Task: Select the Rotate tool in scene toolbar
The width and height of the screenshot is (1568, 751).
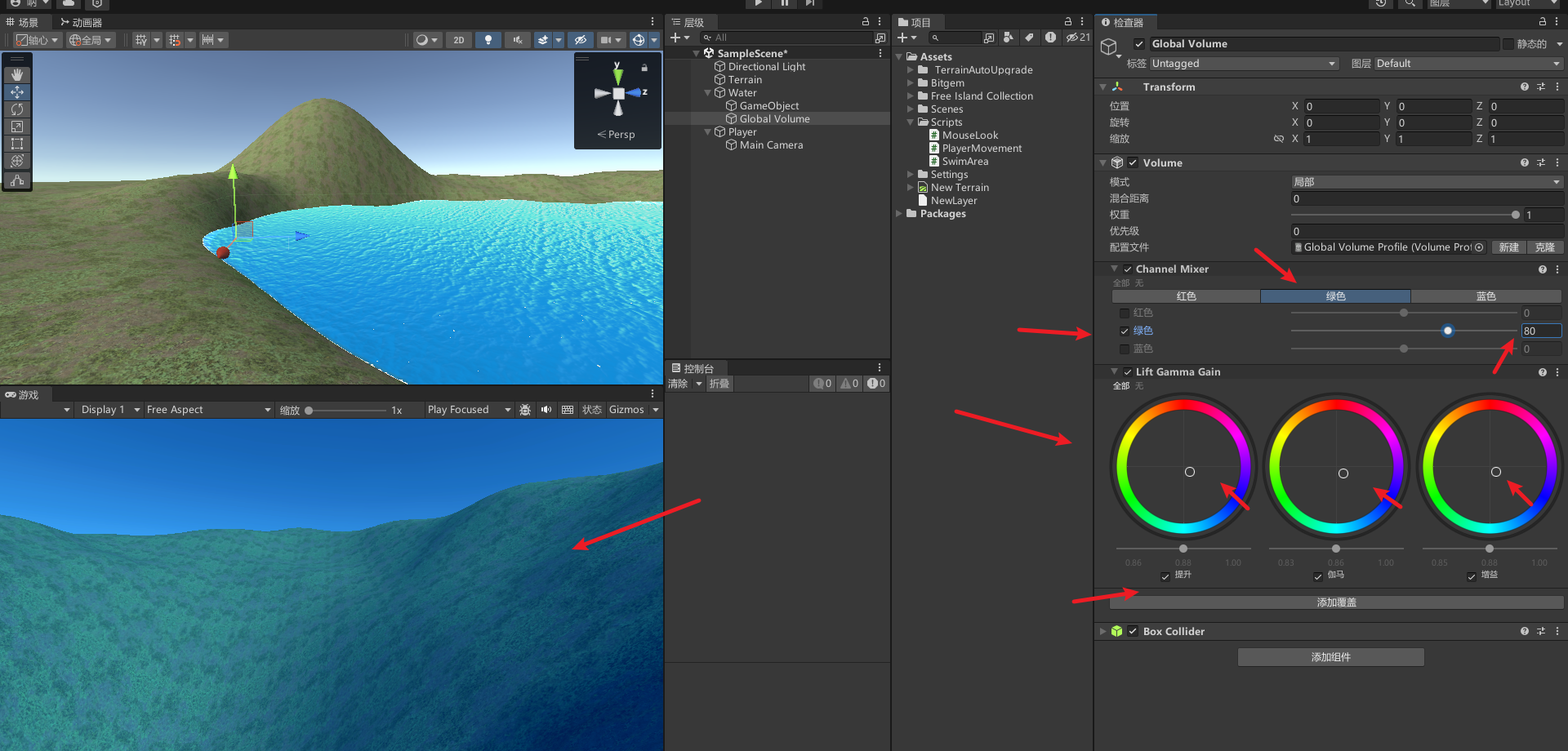Action: click(x=17, y=109)
